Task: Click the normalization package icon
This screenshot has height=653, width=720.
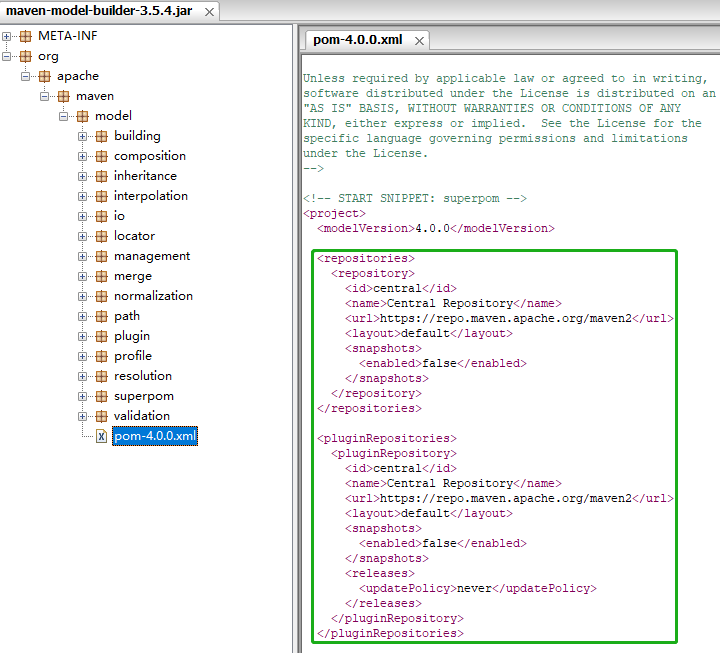Action: [x=101, y=296]
